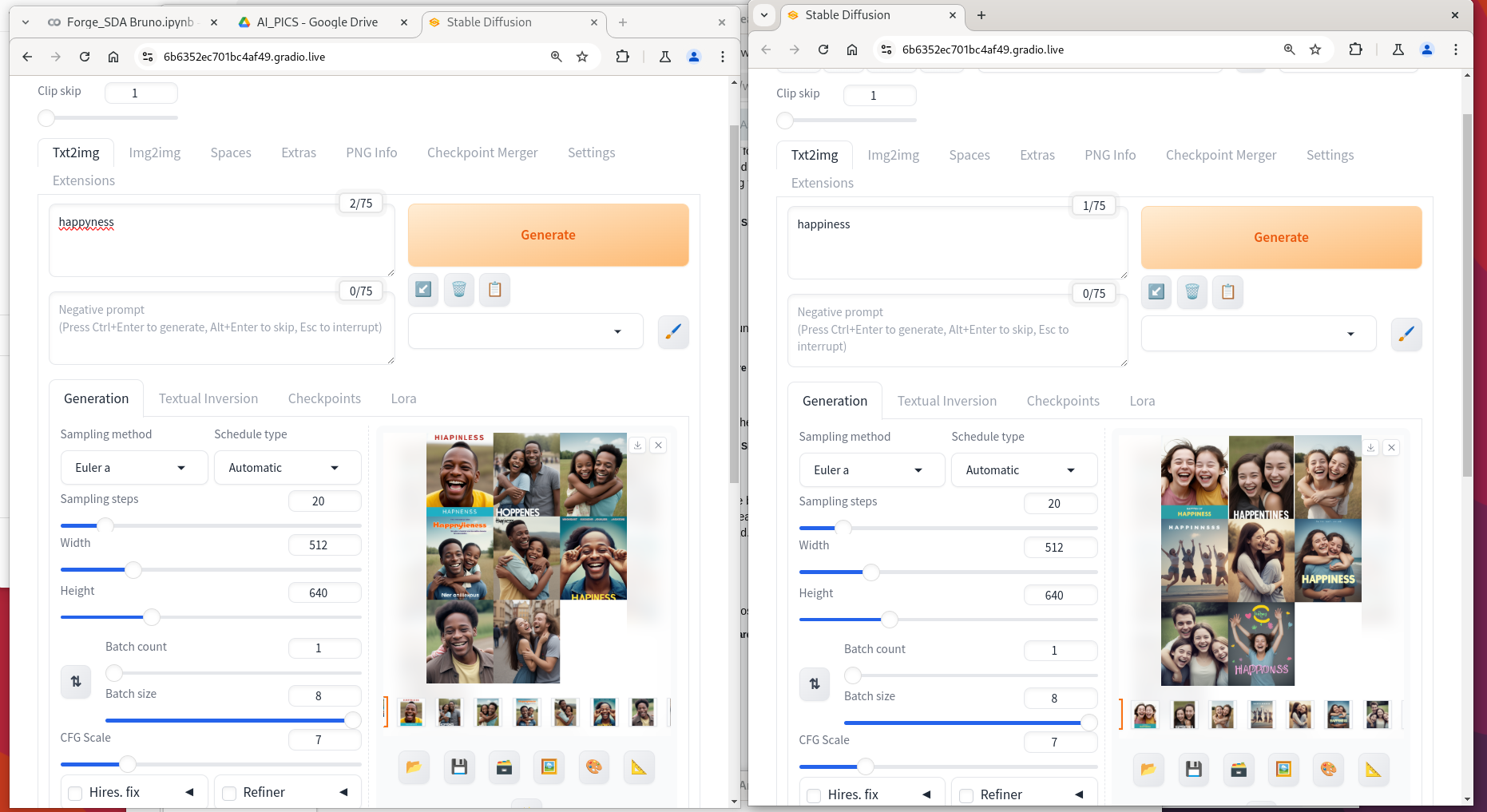The height and width of the screenshot is (812, 1487).
Task: Save images as a zip archive
Action: pyautogui.click(x=504, y=766)
